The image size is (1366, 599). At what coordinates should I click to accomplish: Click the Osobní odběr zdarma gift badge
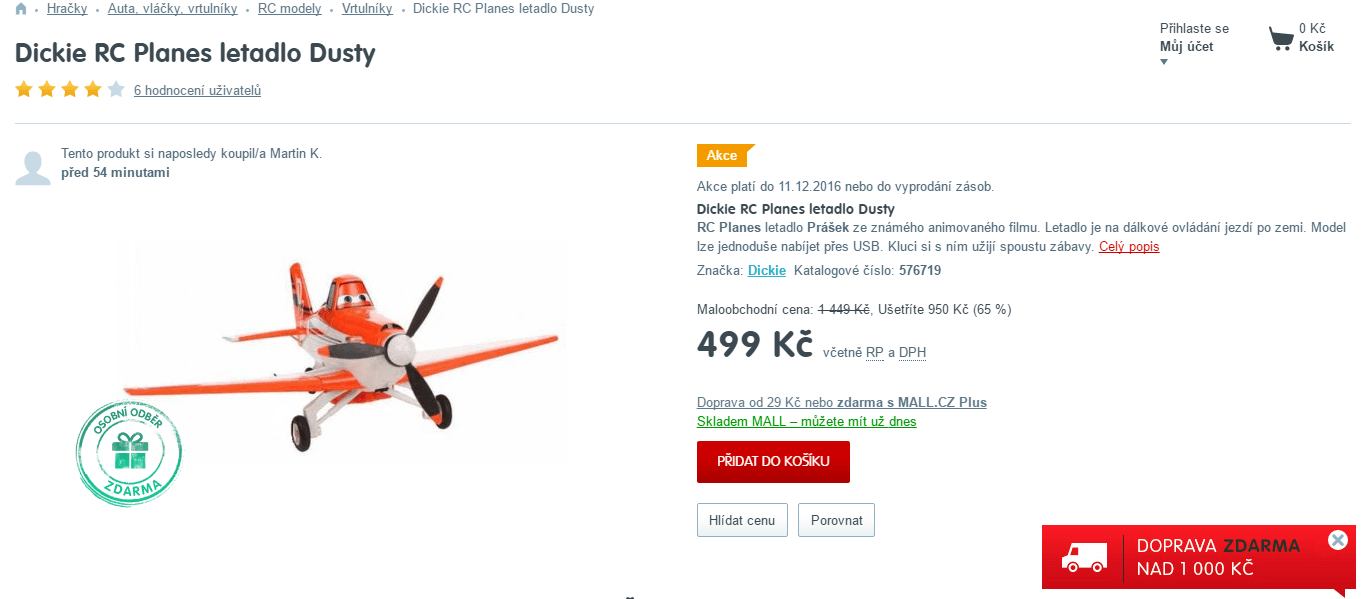click(129, 452)
